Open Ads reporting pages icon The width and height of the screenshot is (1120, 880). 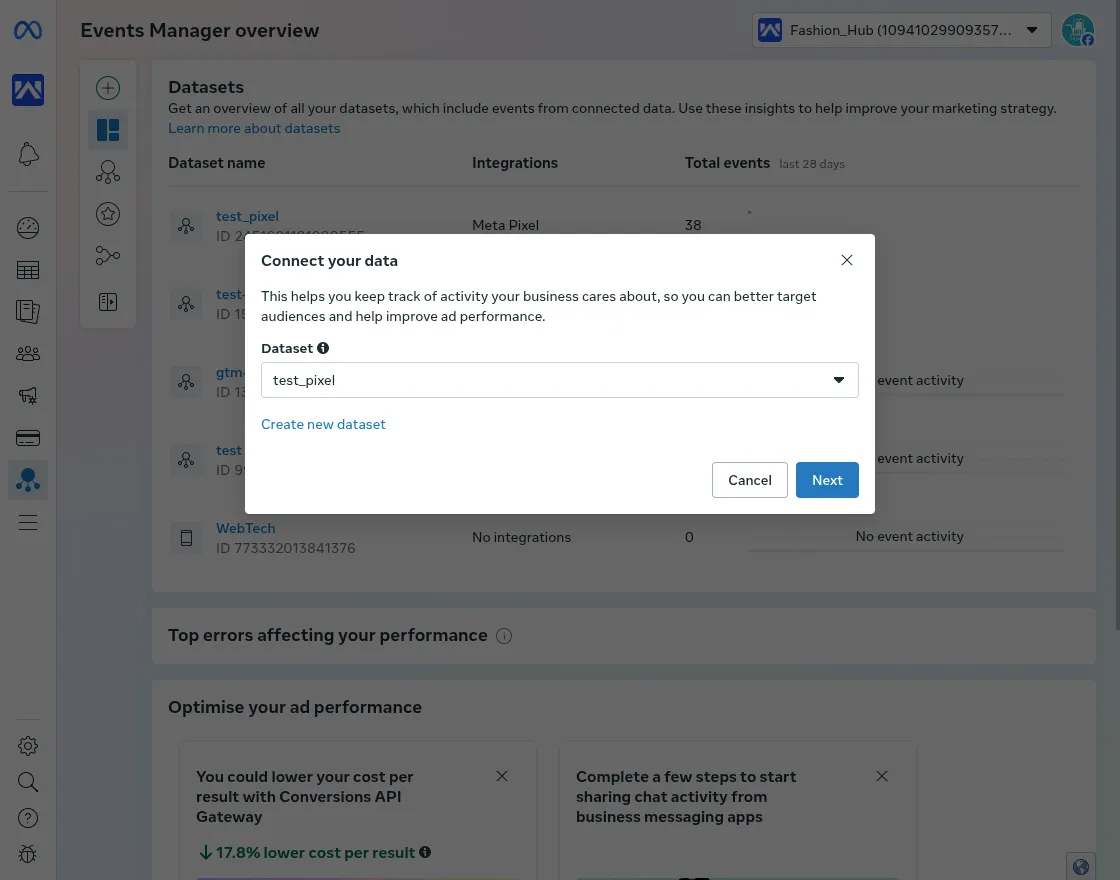tap(28, 311)
